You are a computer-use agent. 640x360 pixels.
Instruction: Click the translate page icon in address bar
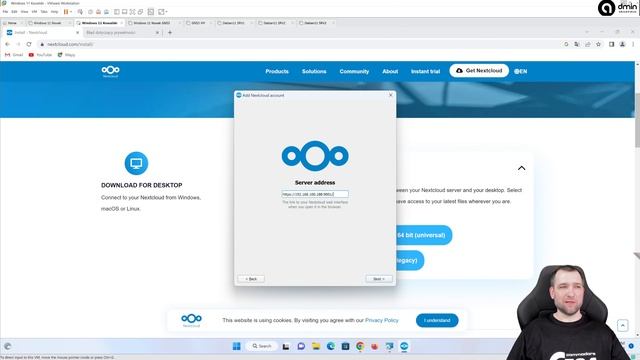577,44
